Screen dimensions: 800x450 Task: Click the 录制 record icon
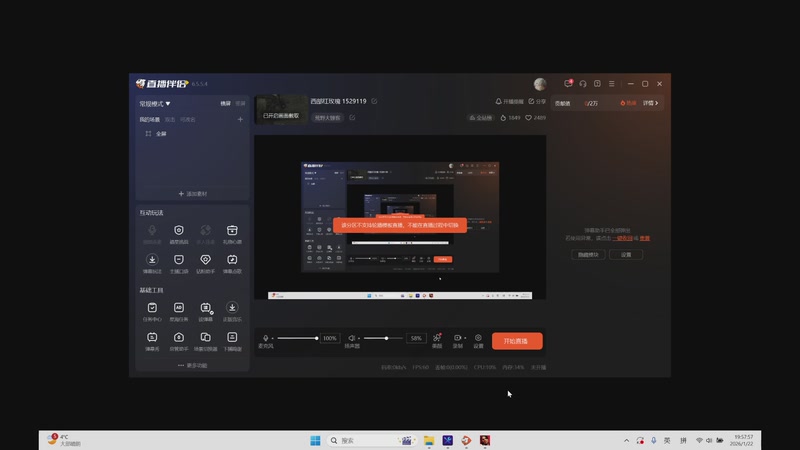pos(457,338)
